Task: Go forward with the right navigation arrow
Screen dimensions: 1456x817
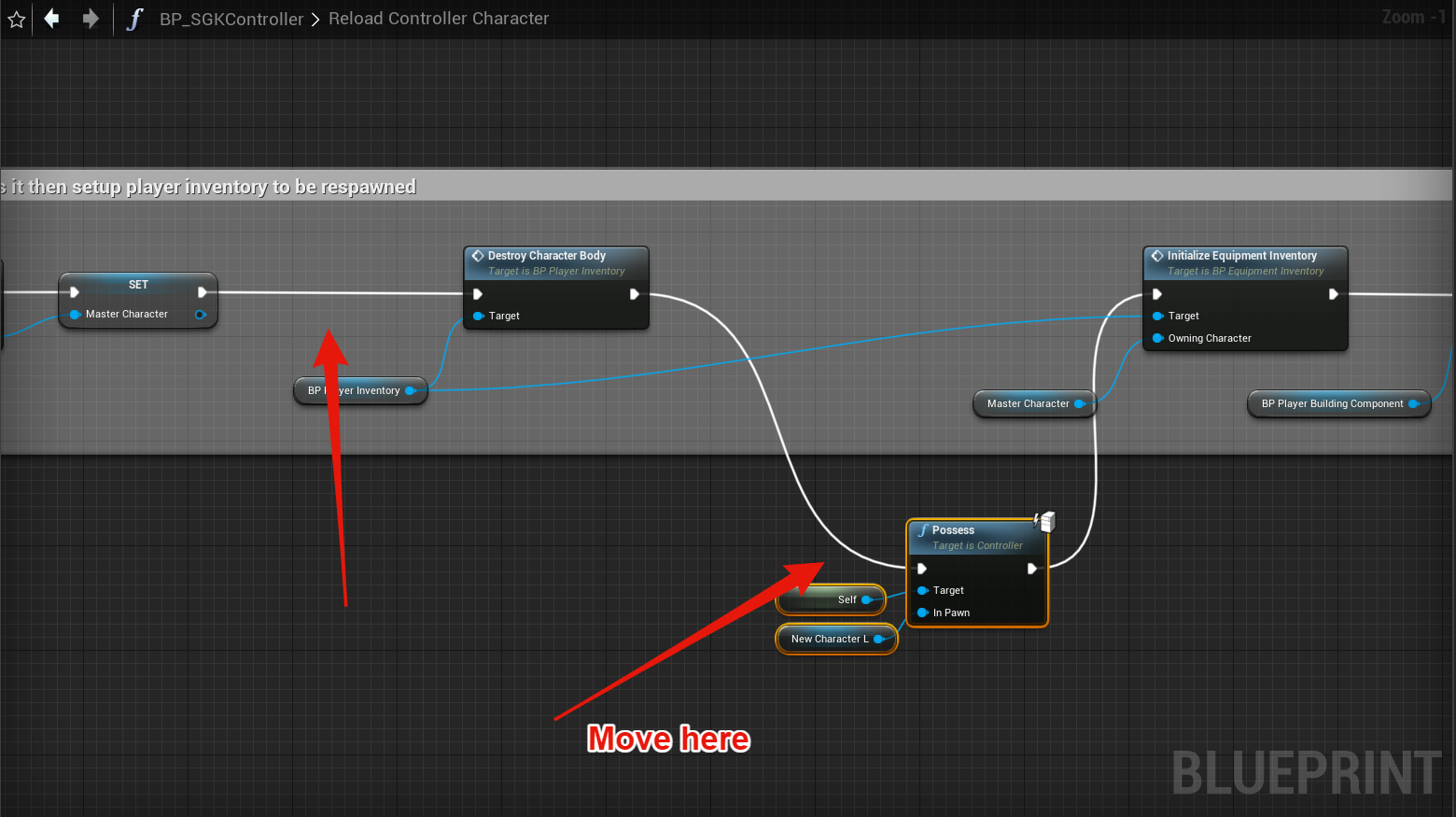Action: [x=91, y=18]
